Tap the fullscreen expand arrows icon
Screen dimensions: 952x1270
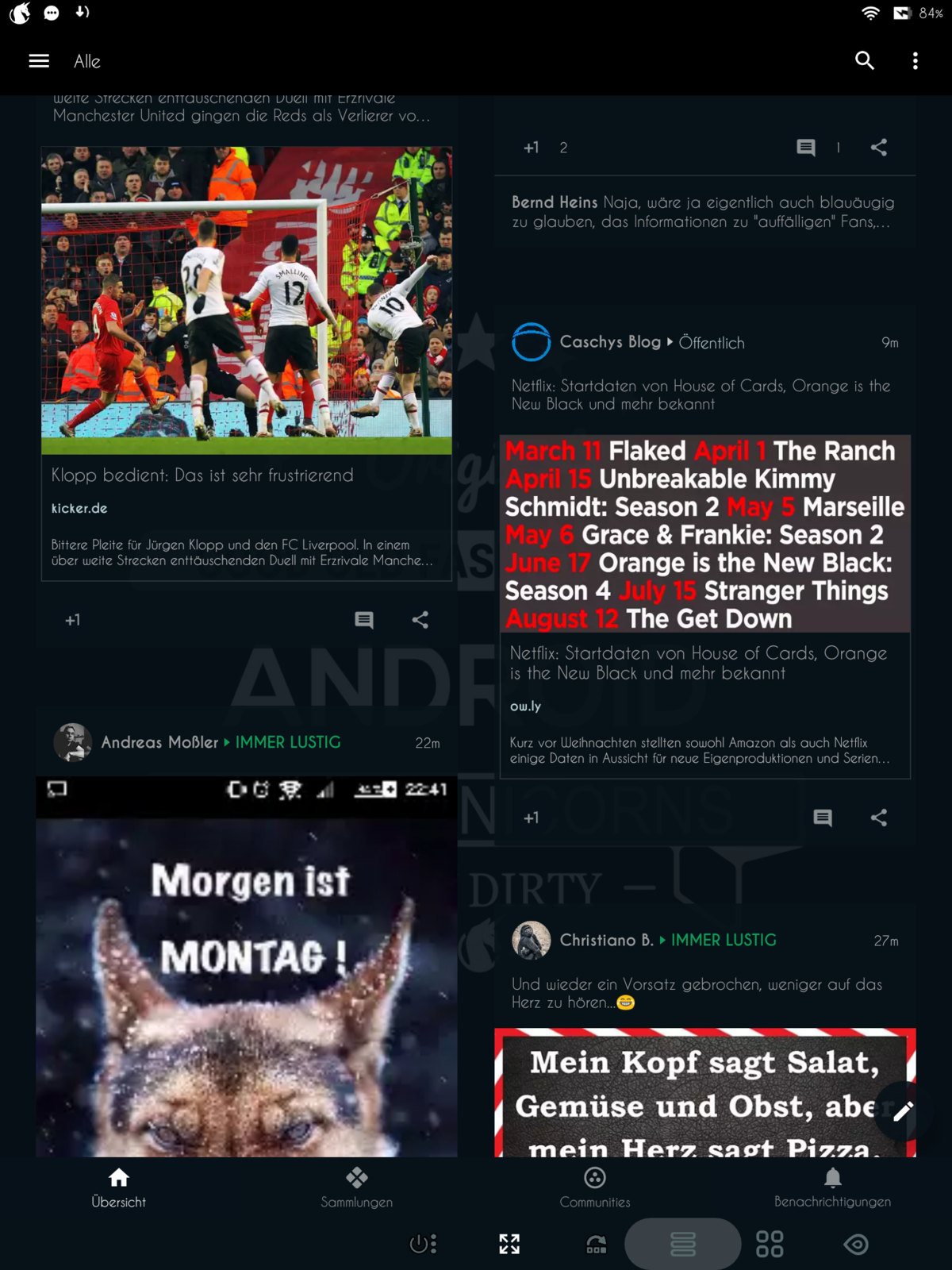509,1244
